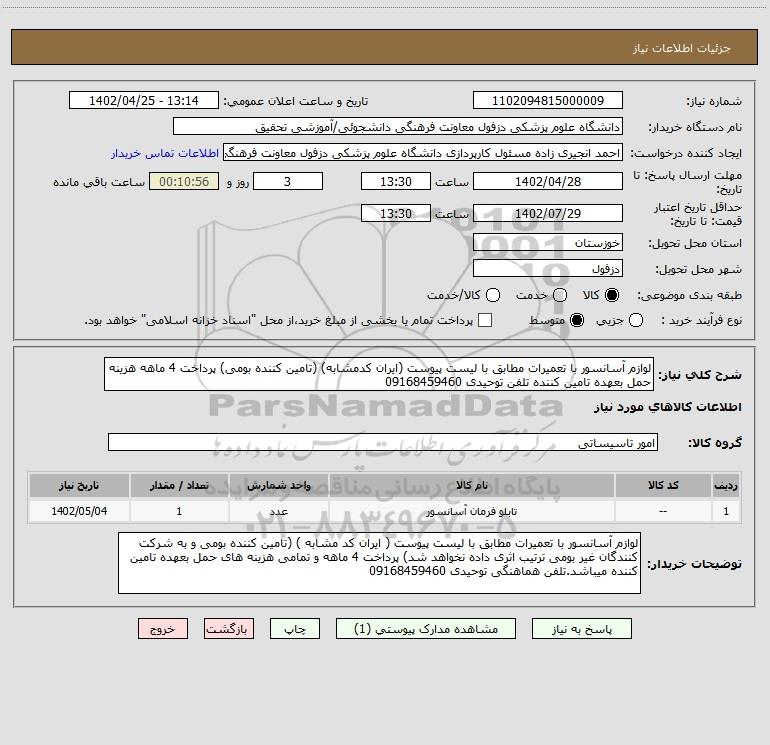Click the price validity date 1402/07/29 field
The height and width of the screenshot is (745, 770).
coord(548,213)
